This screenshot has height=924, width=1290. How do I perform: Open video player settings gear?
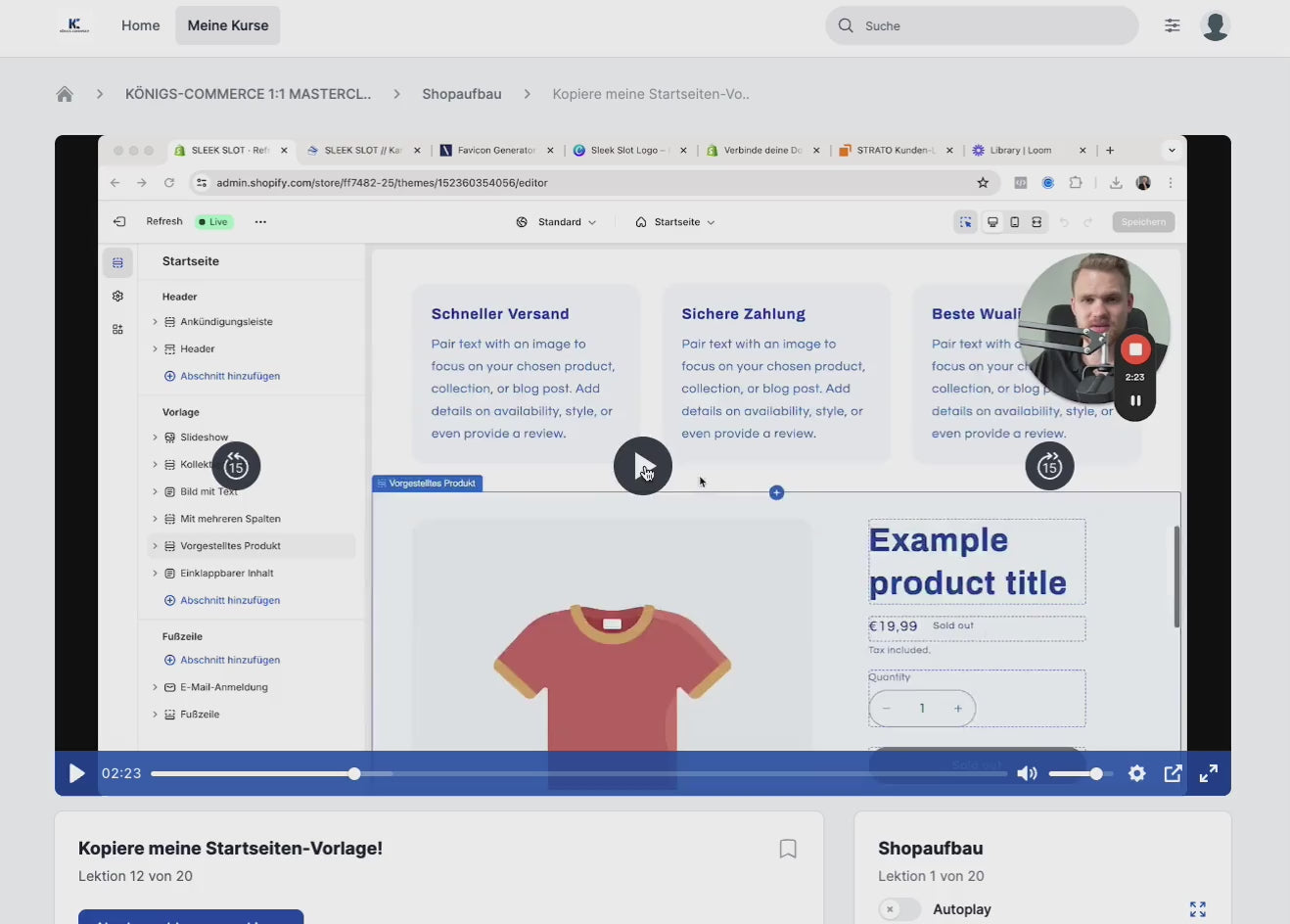[x=1136, y=773]
